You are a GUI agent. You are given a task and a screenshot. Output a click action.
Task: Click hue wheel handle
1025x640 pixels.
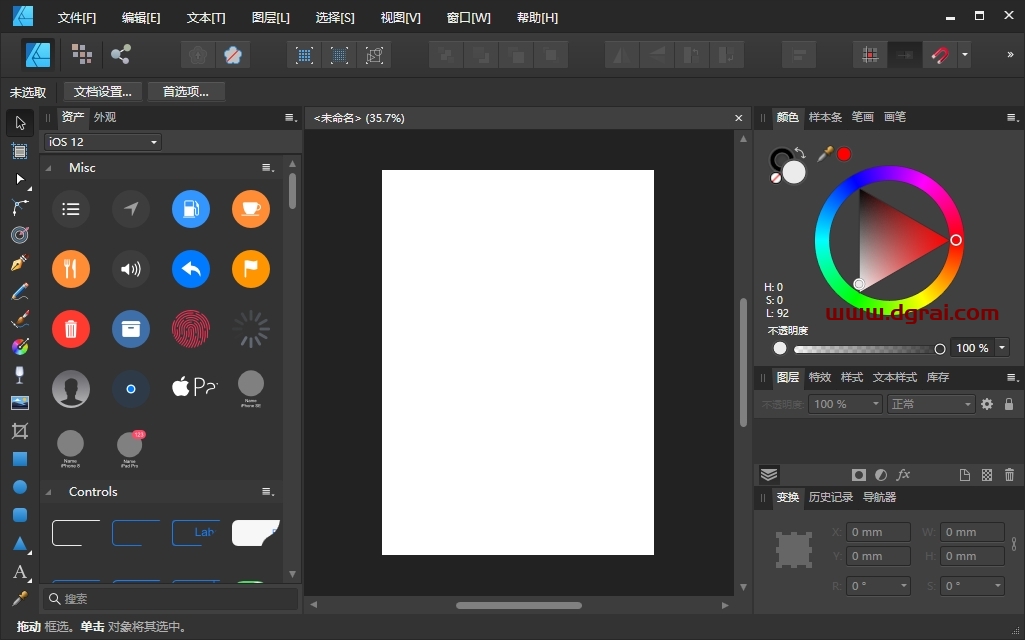pyautogui.click(x=956, y=241)
